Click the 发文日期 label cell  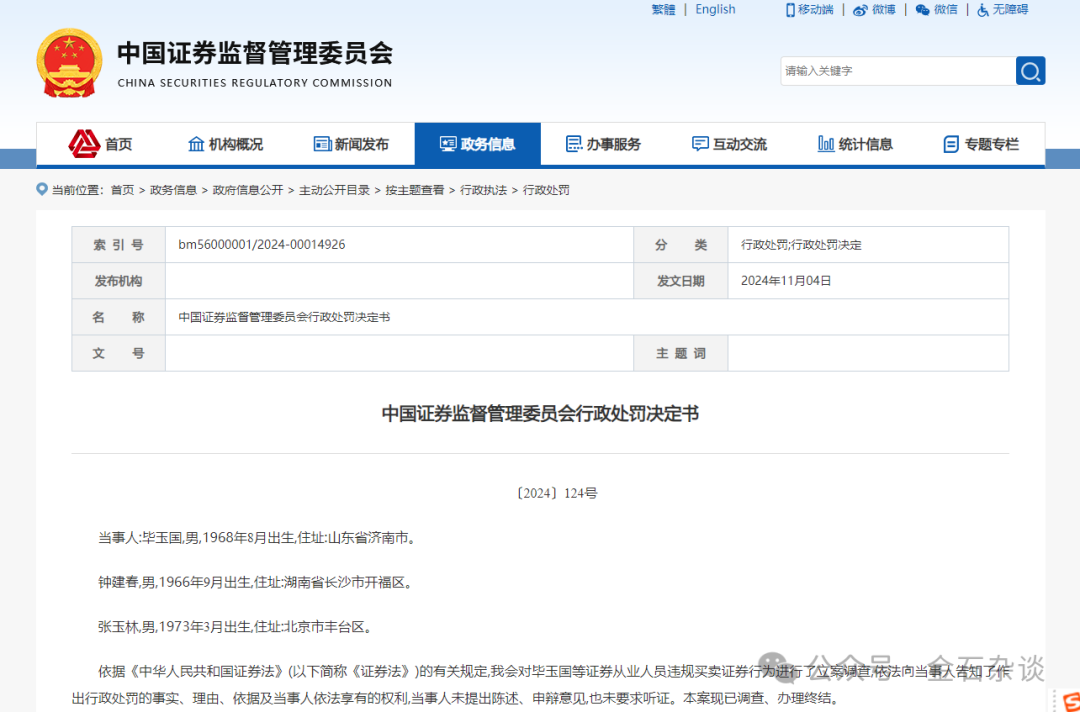(x=681, y=281)
